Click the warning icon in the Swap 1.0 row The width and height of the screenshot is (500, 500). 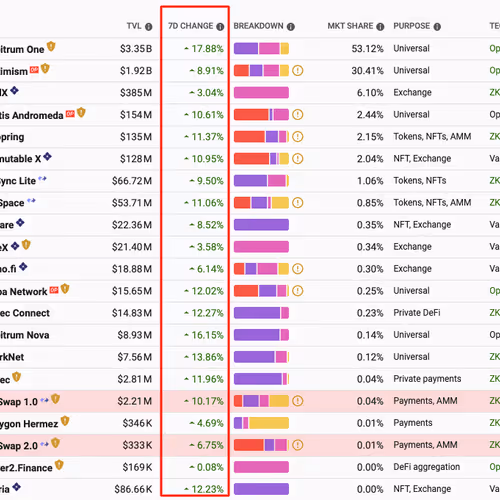point(298,401)
